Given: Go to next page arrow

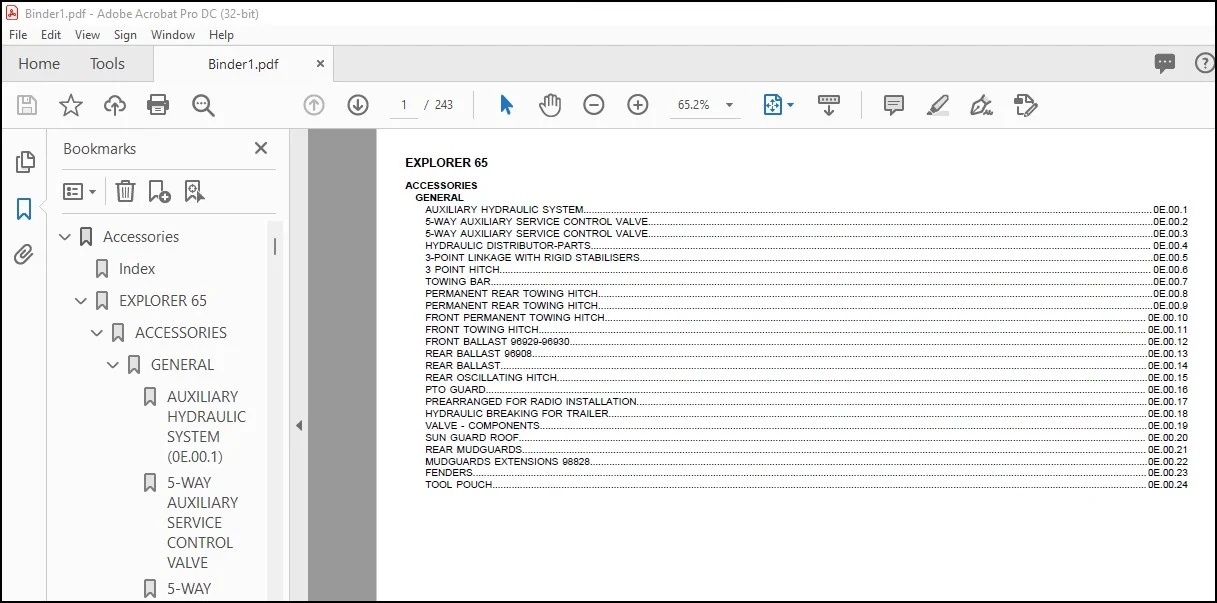Looking at the screenshot, I should point(358,105).
